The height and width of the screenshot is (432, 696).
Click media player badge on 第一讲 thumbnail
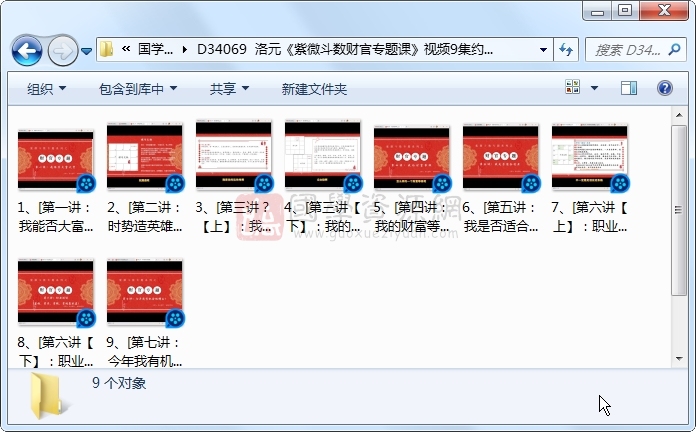(x=86, y=184)
